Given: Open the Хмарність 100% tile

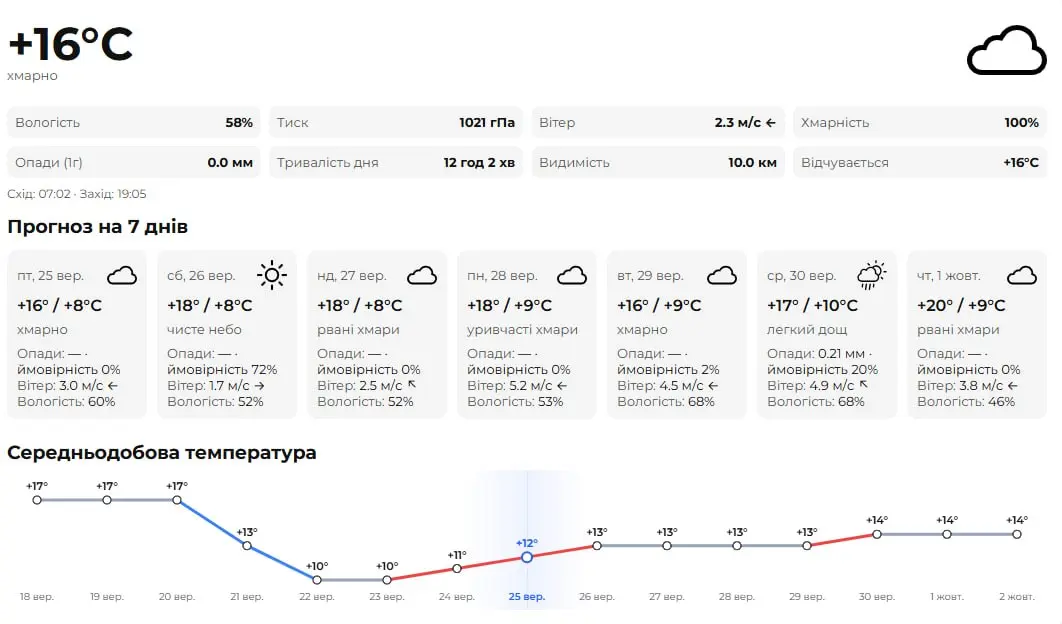Looking at the screenshot, I should pos(920,123).
